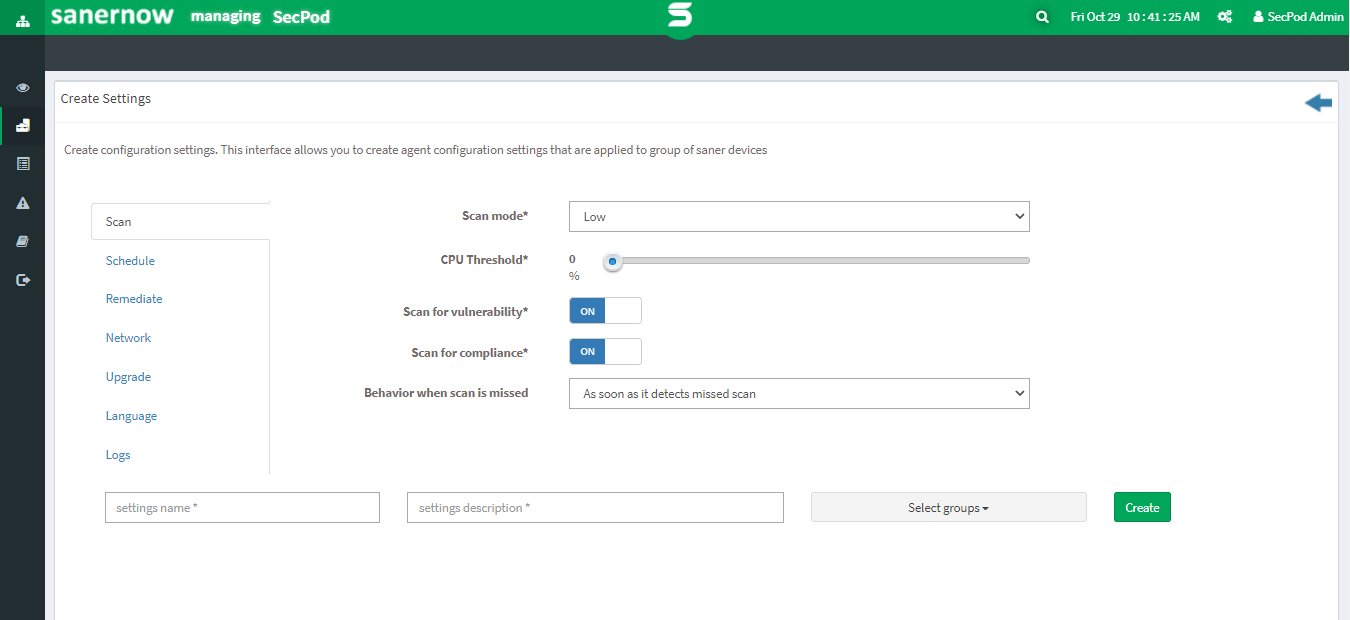Image resolution: width=1350 pixels, height=620 pixels.
Task: Click the Scan for vulnerability label
Action: [x=465, y=312]
